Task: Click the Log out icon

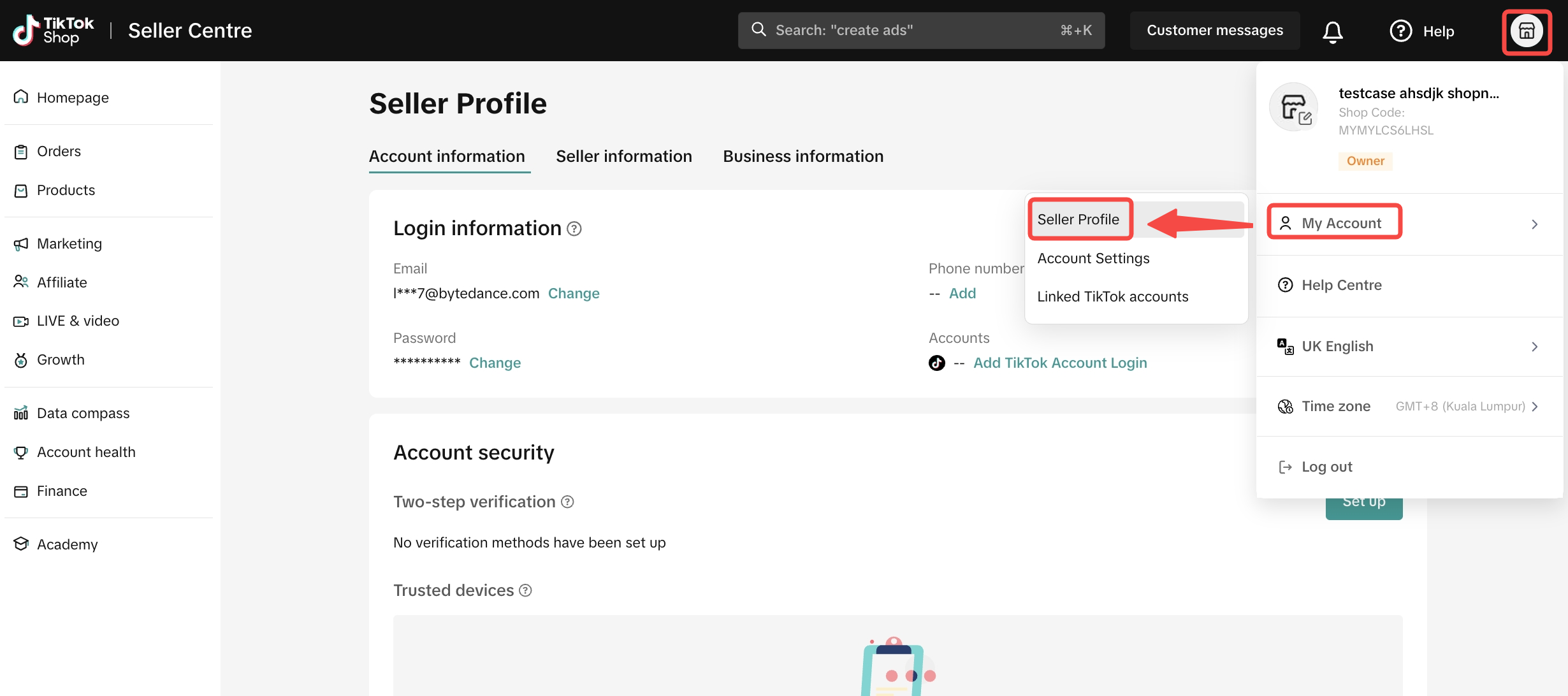Action: 1286,467
